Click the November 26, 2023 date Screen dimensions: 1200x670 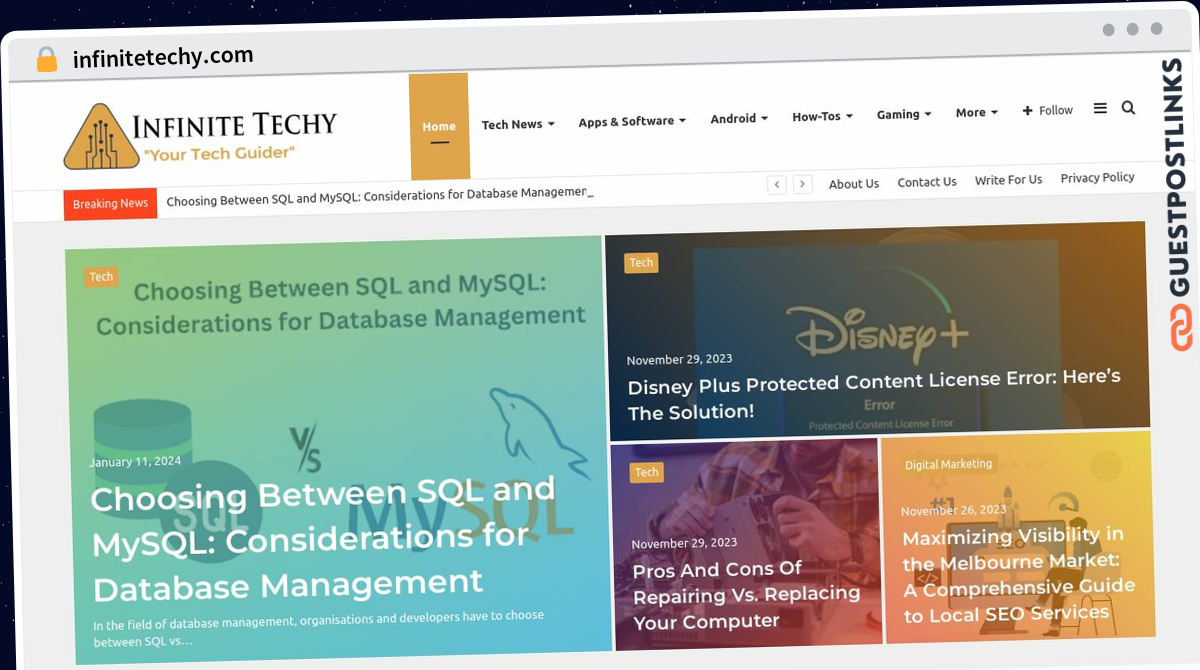pyautogui.click(x=953, y=510)
